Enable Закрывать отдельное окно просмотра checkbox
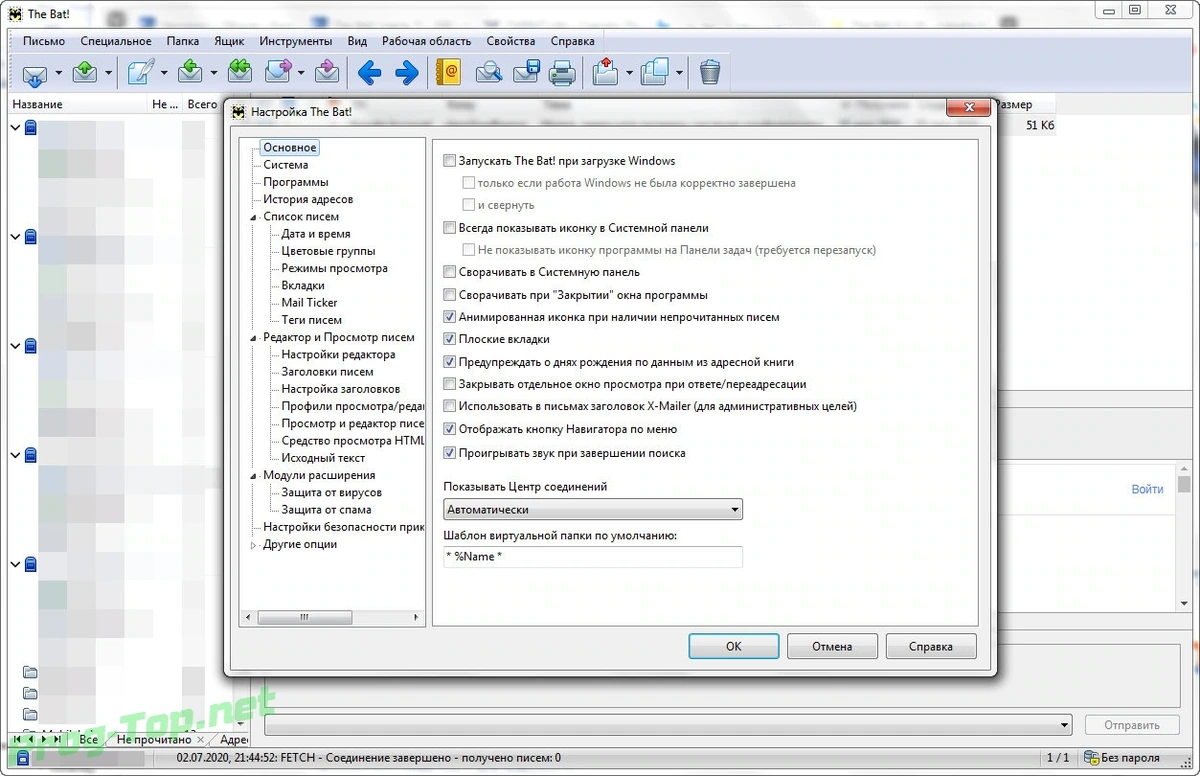Viewport: 1200px width, 776px height. [450, 384]
